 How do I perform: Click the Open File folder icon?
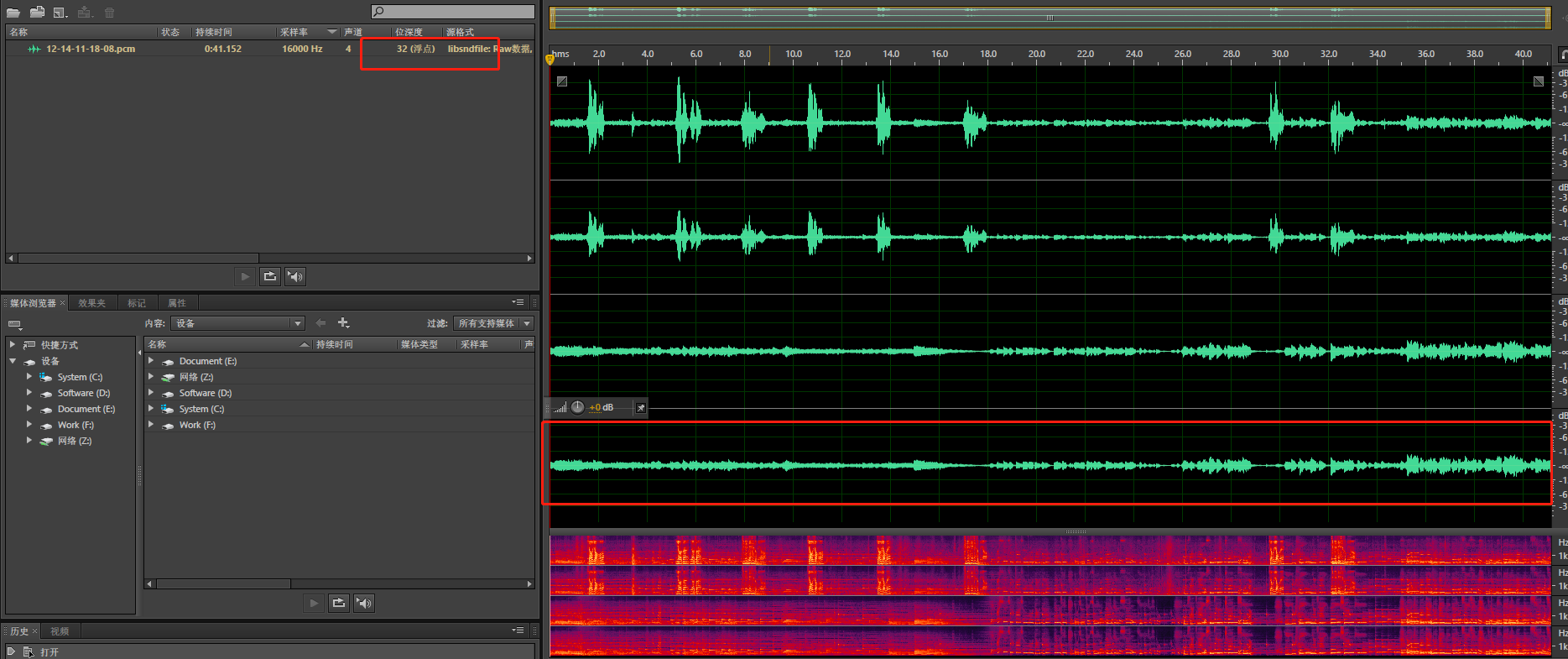click(13, 12)
